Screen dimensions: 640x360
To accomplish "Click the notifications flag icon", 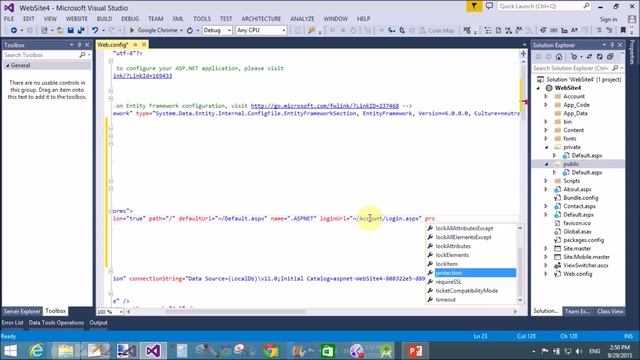I will (474, 6).
